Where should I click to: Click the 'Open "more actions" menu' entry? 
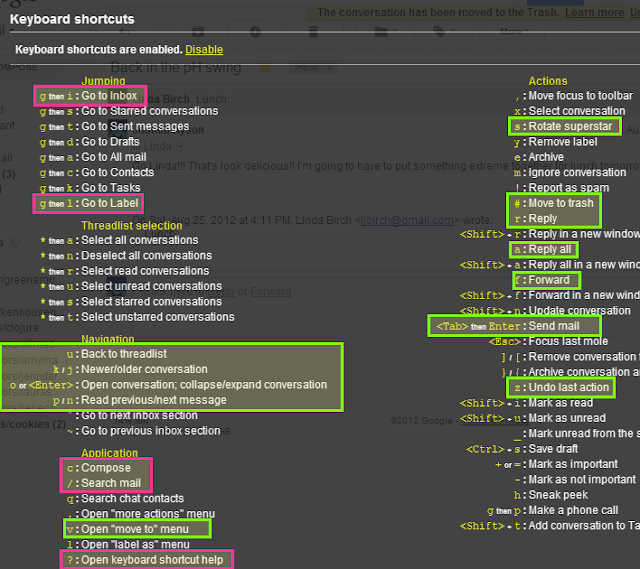point(140,514)
